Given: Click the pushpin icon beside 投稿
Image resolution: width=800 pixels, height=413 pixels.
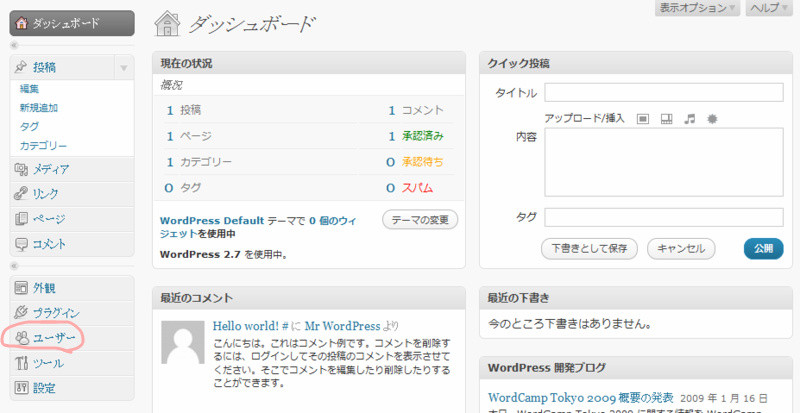Looking at the screenshot, I should (21, 67).
